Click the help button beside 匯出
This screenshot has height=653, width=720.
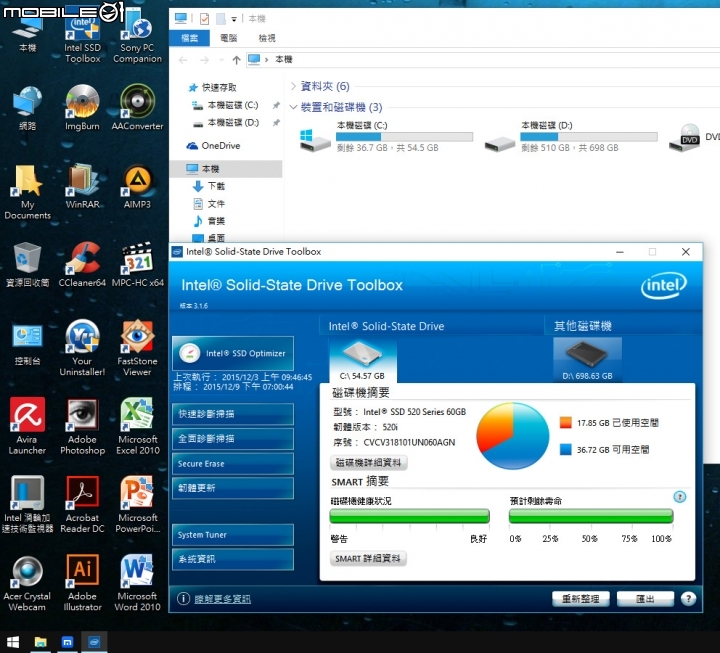point(688,599)
